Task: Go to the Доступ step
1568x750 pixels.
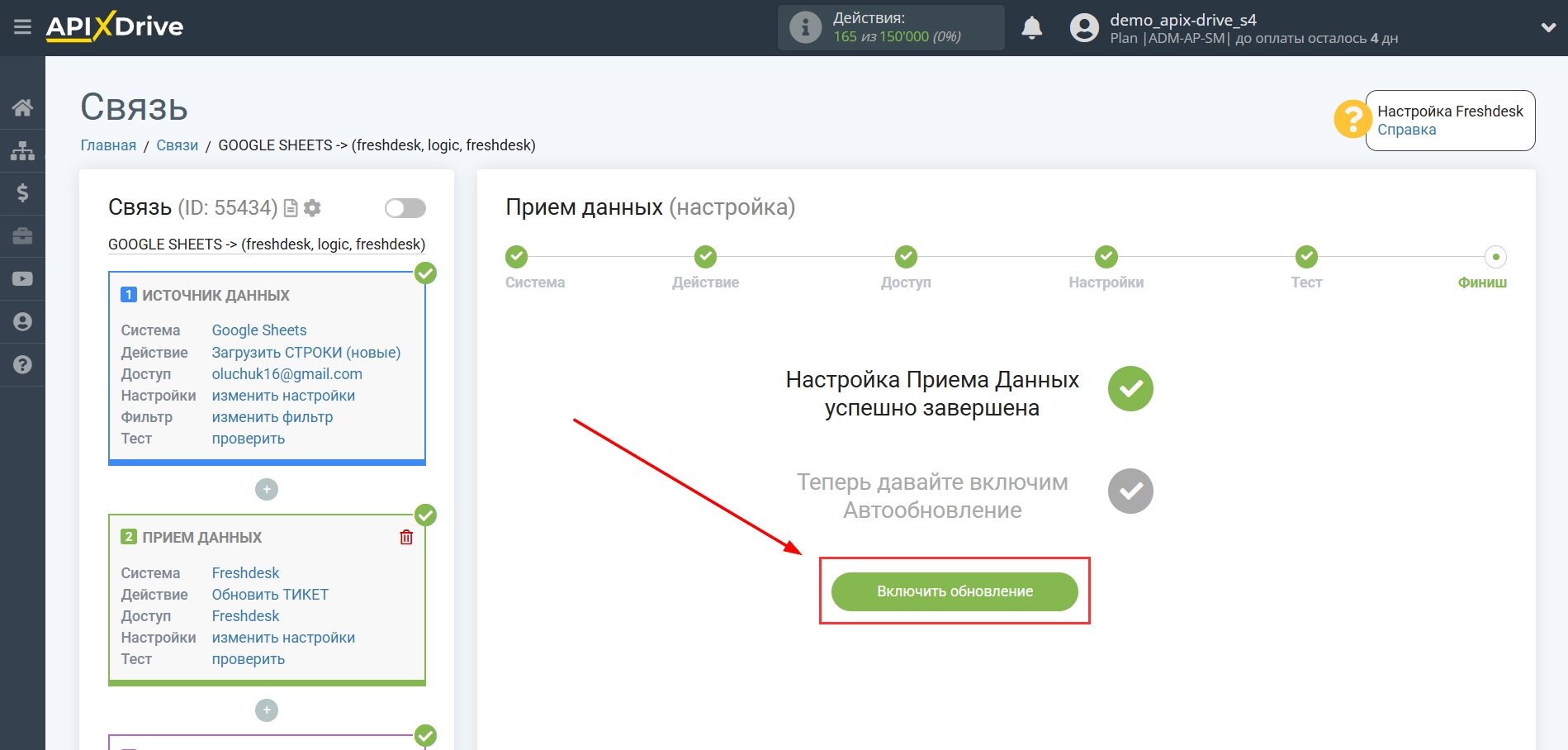Action: [x=906, y=257]
